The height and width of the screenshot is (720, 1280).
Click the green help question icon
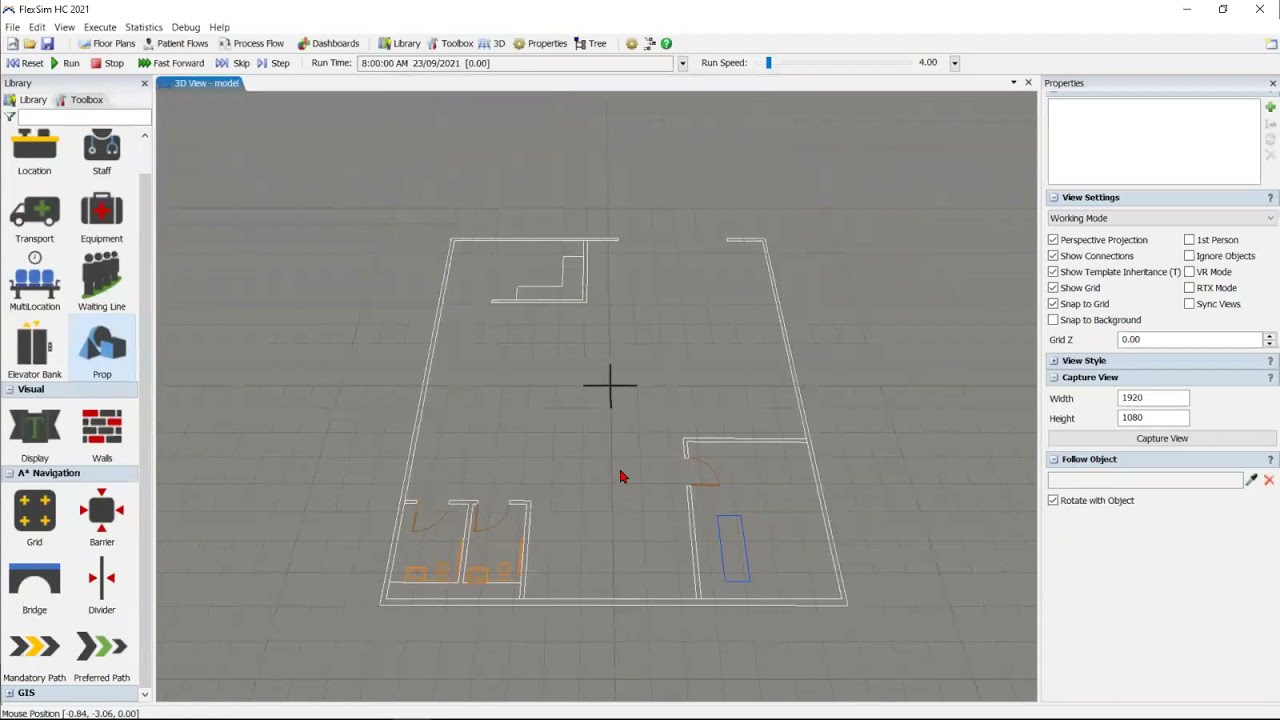[x=666, y=44]
